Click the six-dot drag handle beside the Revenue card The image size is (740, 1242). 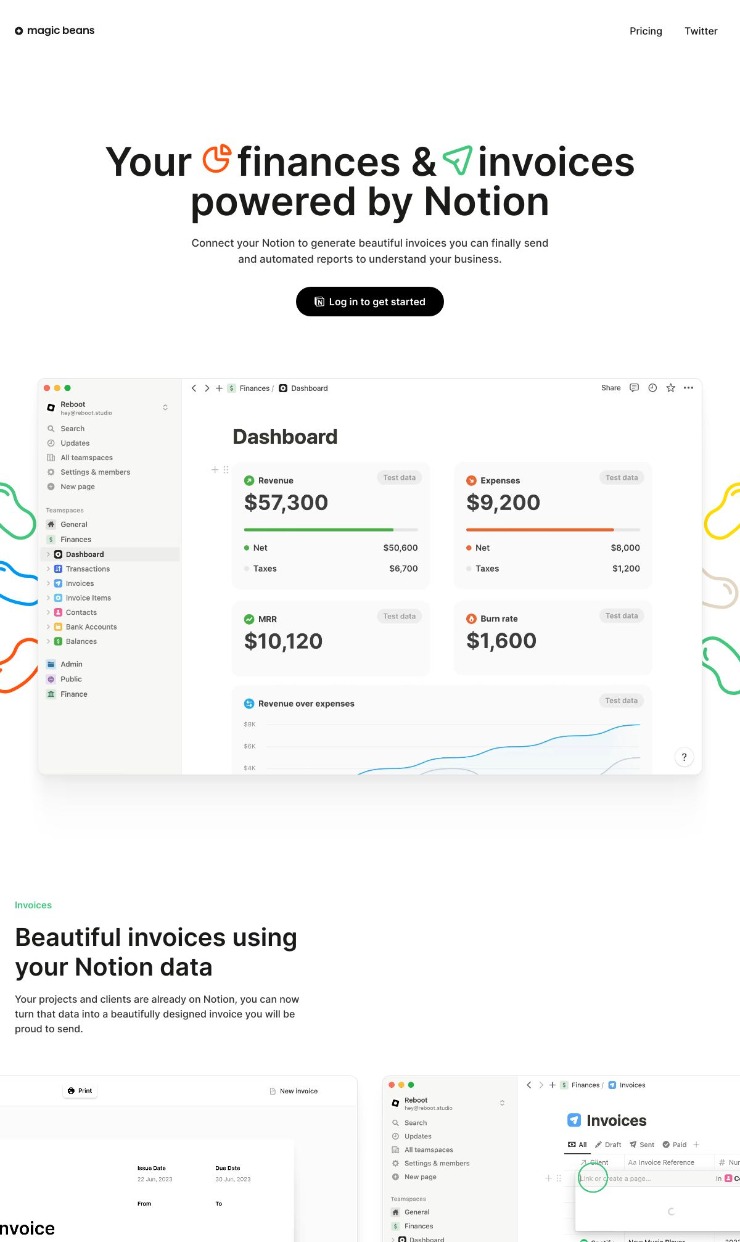pyautogui.click(x=226, y=469)
